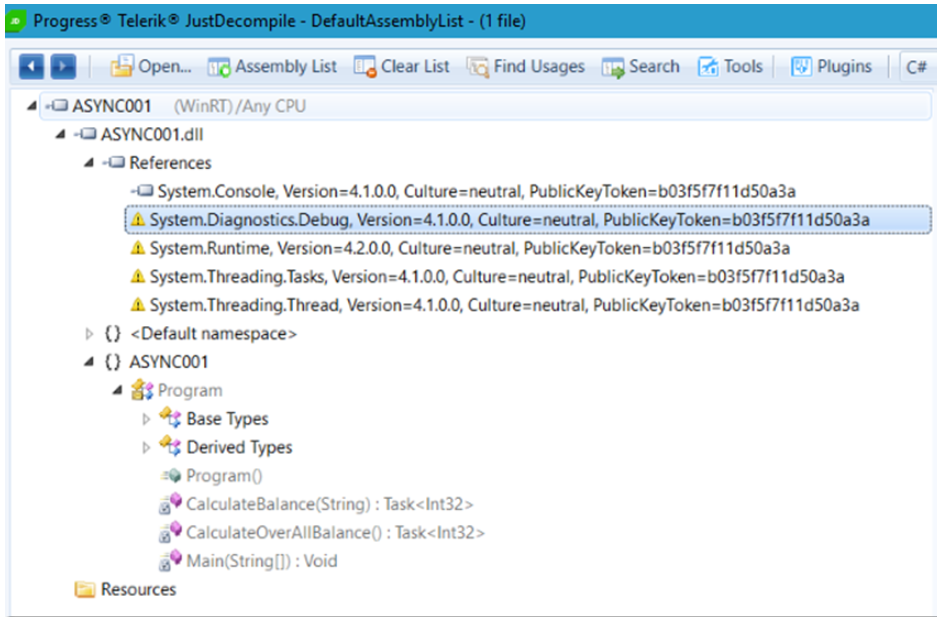Click the Open folder icon in toolbar

[121, 67]
